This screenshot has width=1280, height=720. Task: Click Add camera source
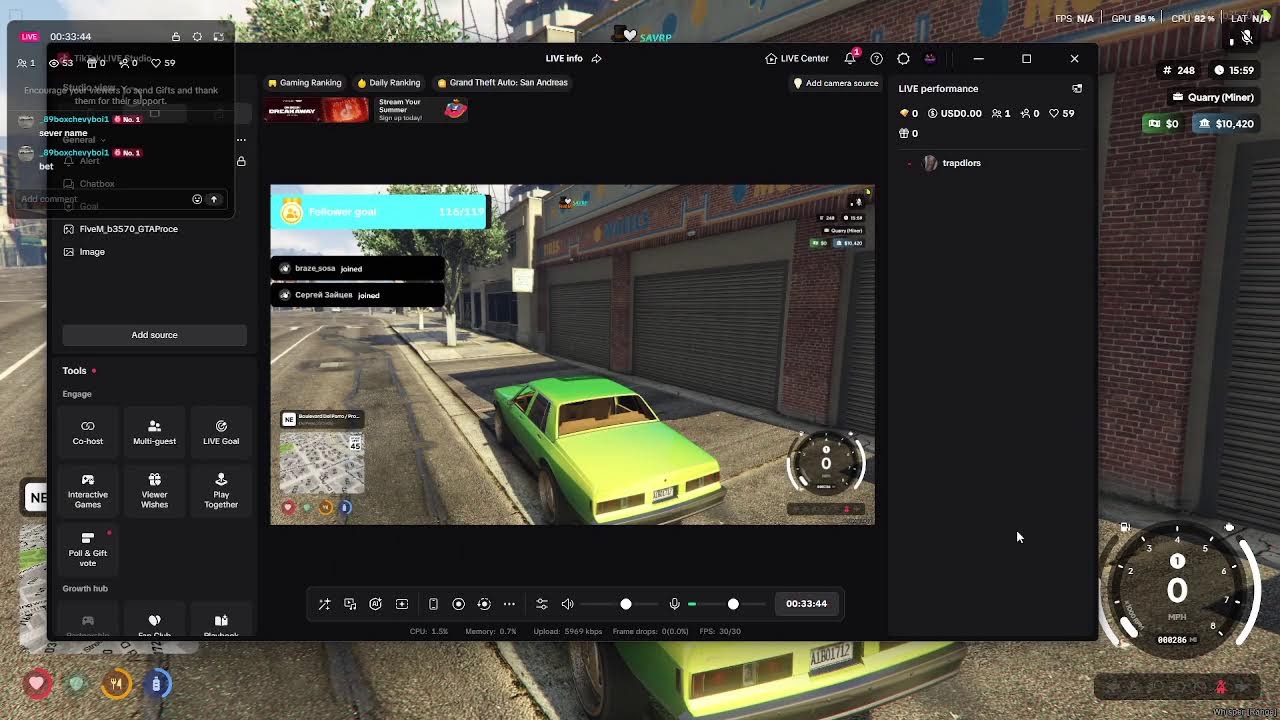[x=835, y=83]
